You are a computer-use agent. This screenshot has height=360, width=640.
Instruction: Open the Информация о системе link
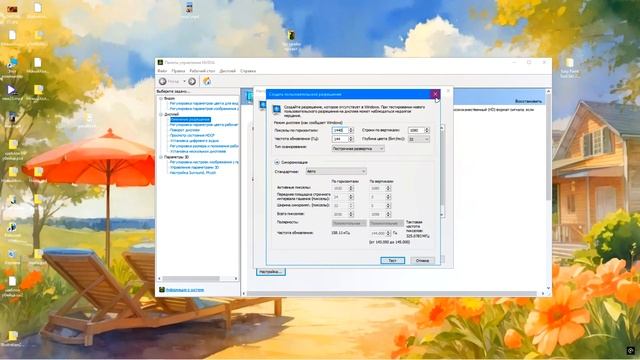(185, 290)
